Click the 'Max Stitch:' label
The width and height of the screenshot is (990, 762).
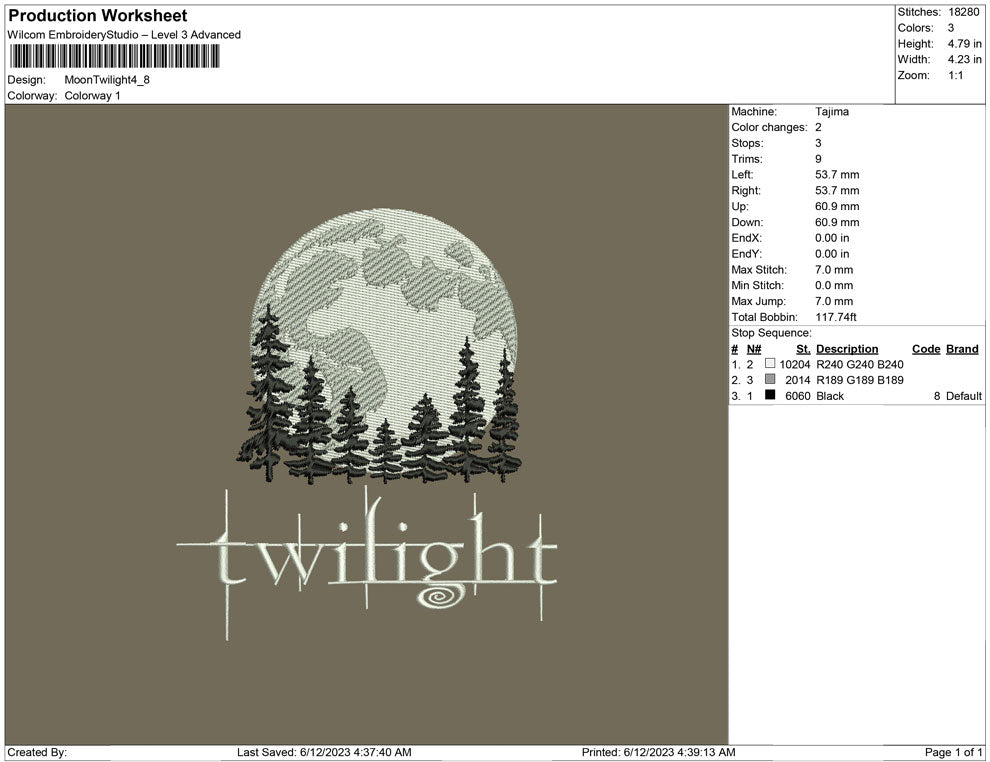pyautogui.click(x=759, y=270)
